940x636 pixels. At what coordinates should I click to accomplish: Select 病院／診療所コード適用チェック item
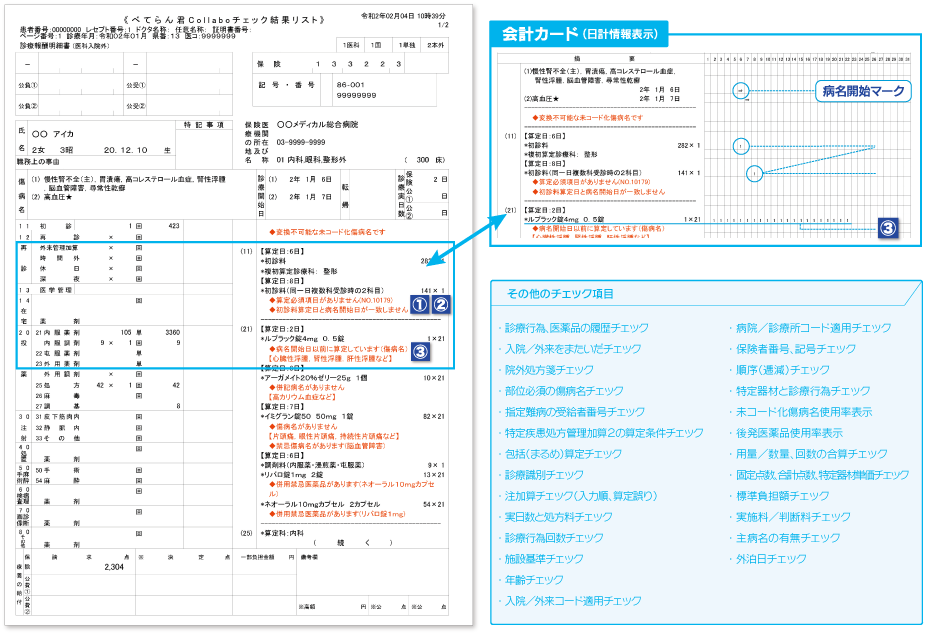point(813,328)
